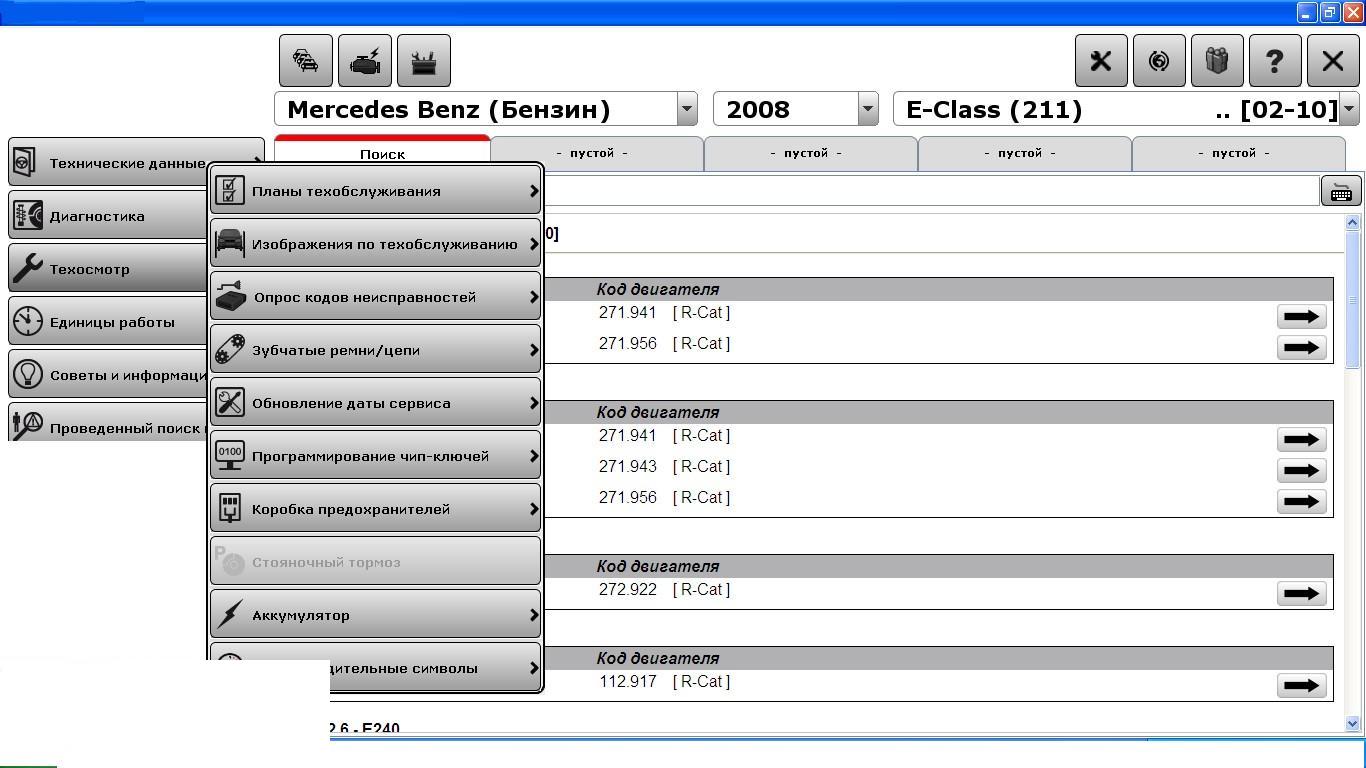Open Единицы работы sidebar section
This screenshot has width=1366, height=768.
tap(108, 321)
